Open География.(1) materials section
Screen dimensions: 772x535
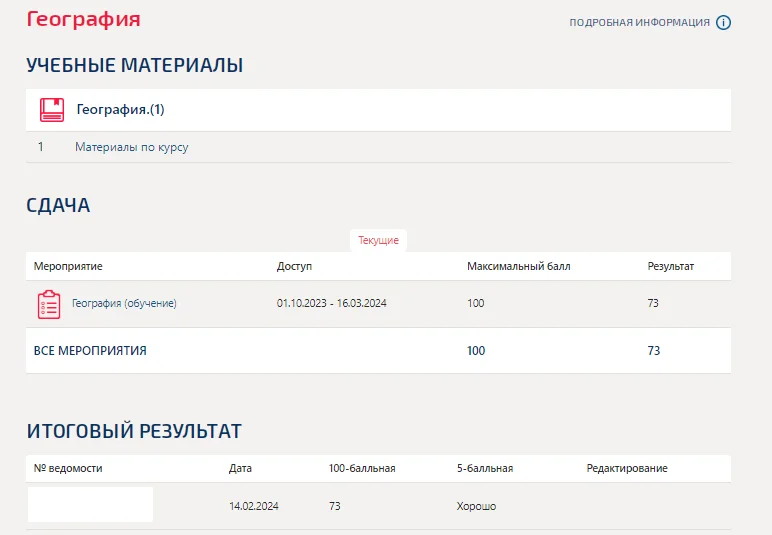[378, 110]
